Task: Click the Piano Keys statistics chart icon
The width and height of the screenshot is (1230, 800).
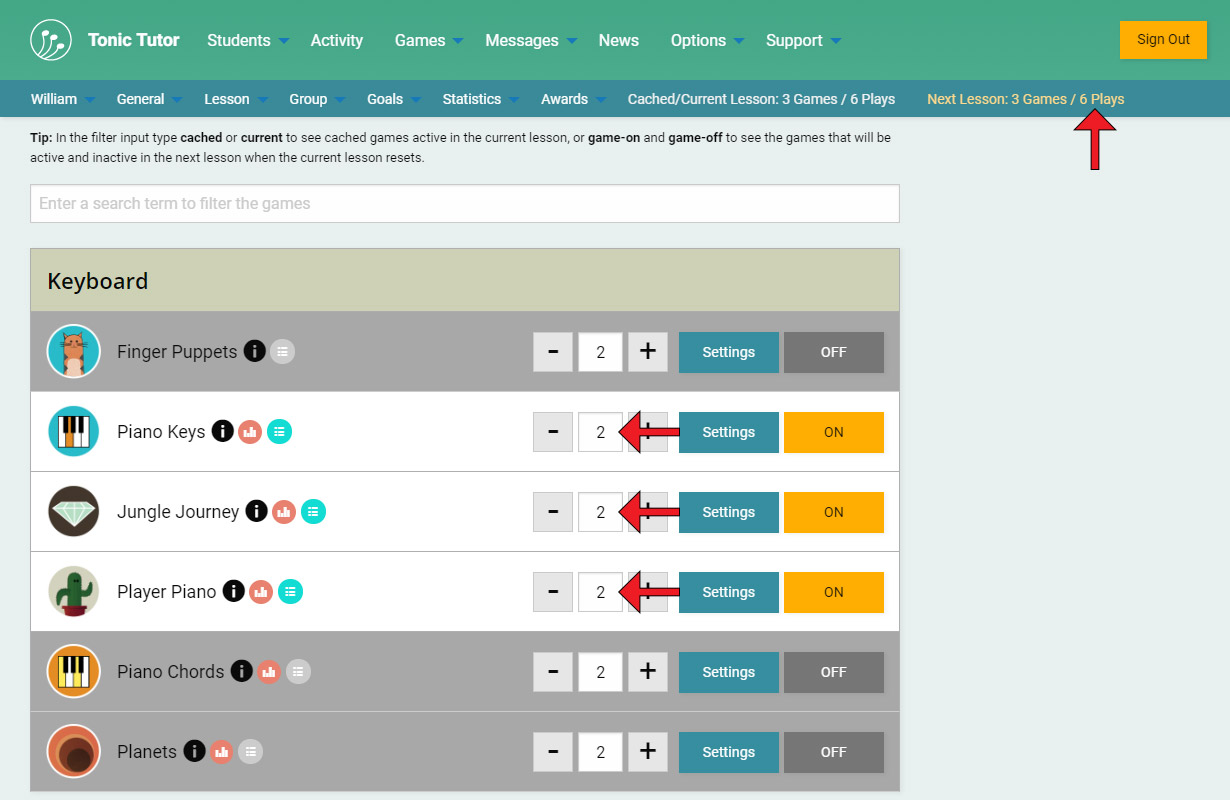Action: (250, 432)
